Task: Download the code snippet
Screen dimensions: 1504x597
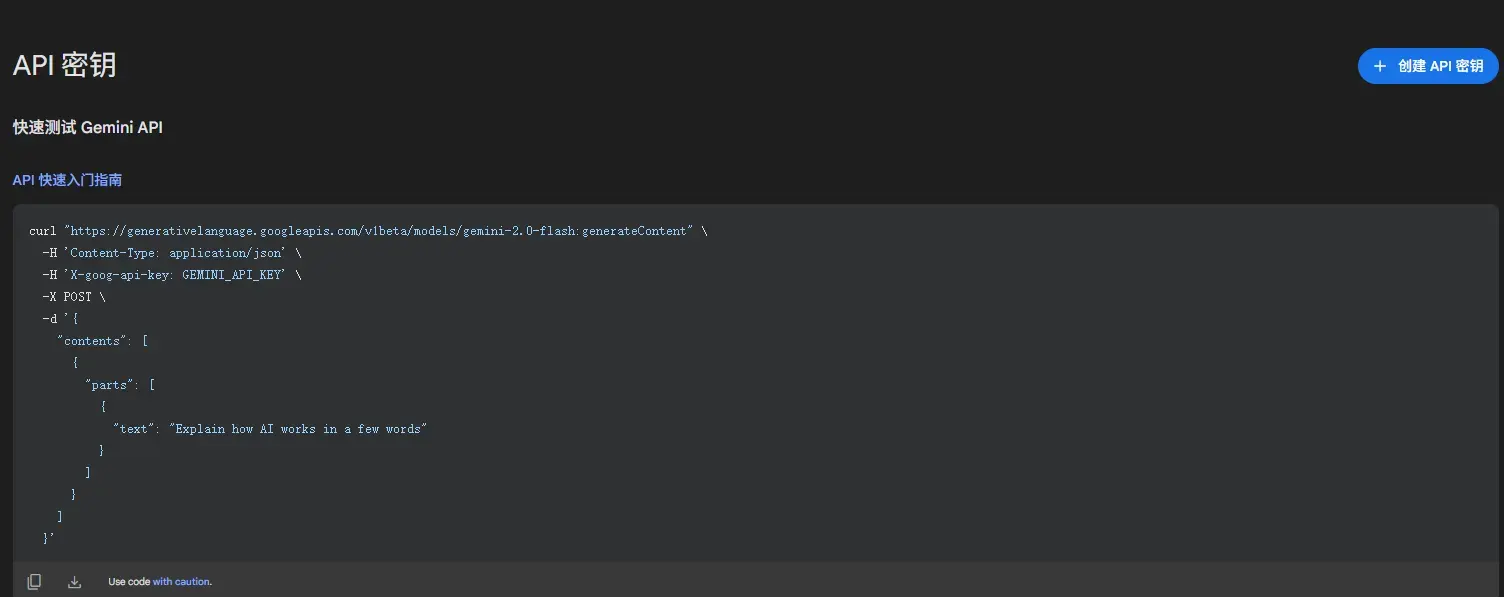Action: tap(74, 582)
